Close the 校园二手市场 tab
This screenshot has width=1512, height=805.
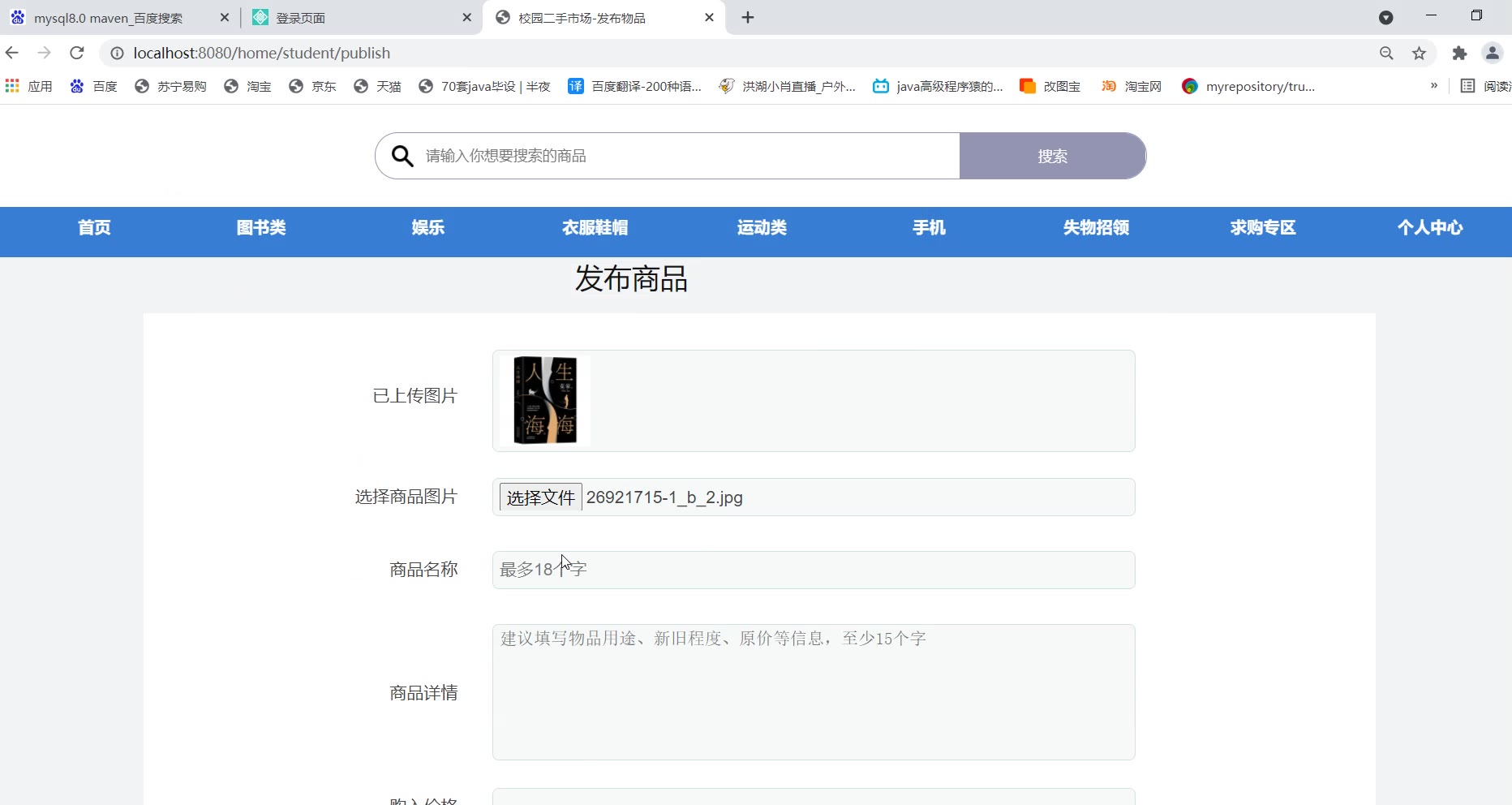709,17
